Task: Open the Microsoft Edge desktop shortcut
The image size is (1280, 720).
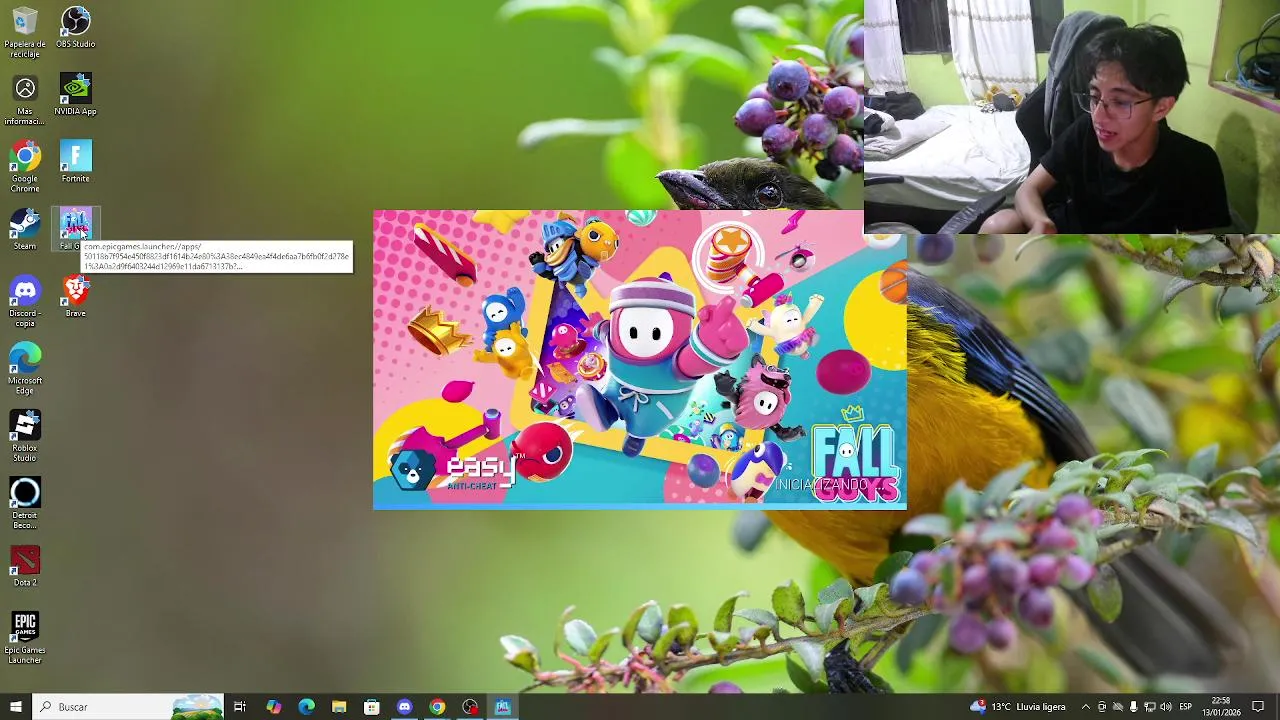Action: [25, 369]
